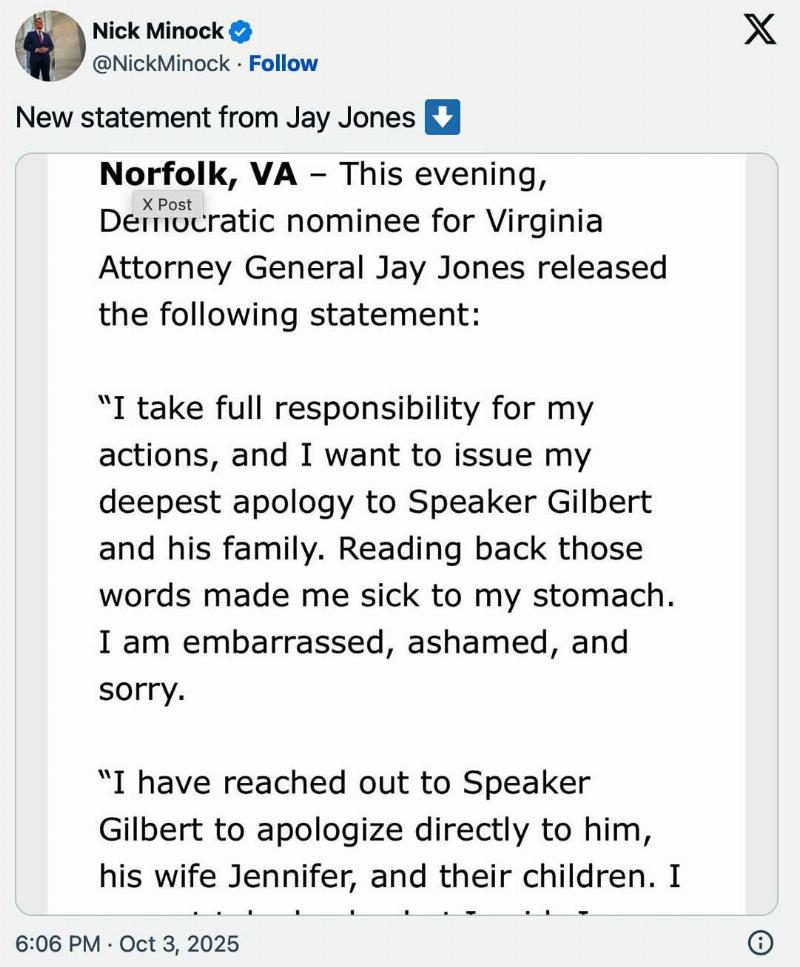The height and width of the screenshot is (967, 800).
Task: Click the Nick Minock display name
Action: 158,32
